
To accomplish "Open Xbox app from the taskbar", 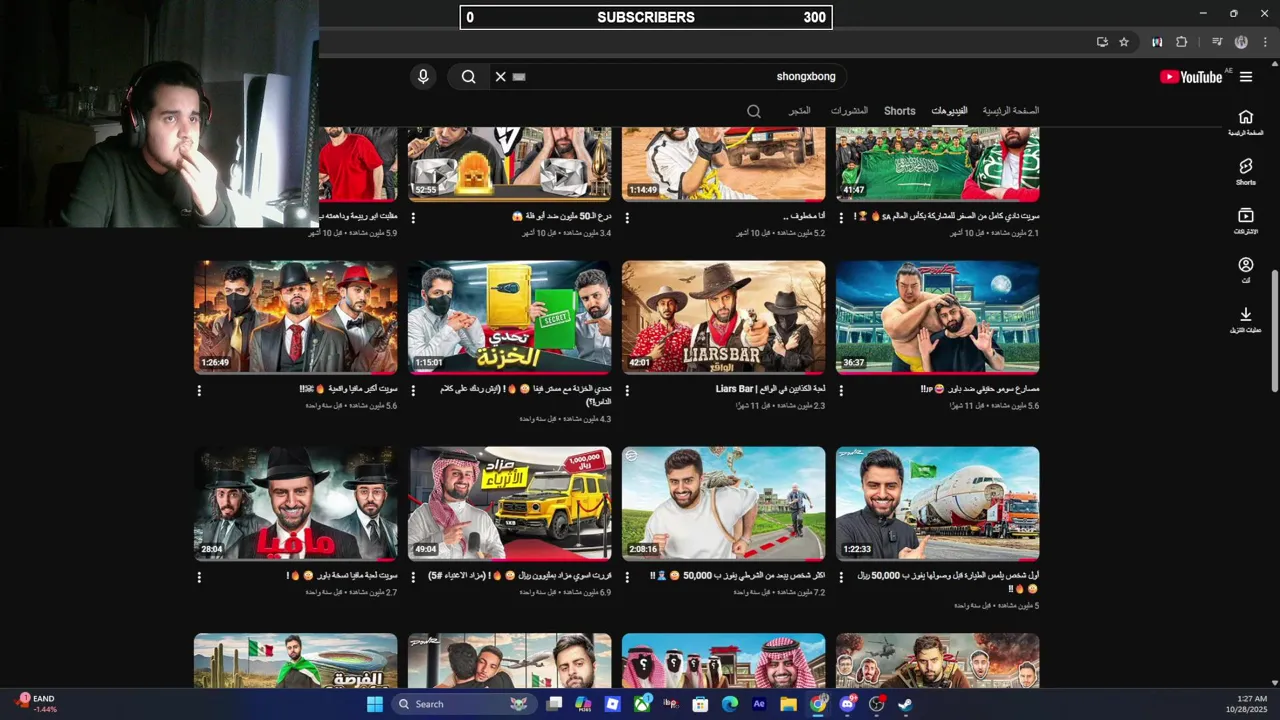I will [x=642, y=704].
